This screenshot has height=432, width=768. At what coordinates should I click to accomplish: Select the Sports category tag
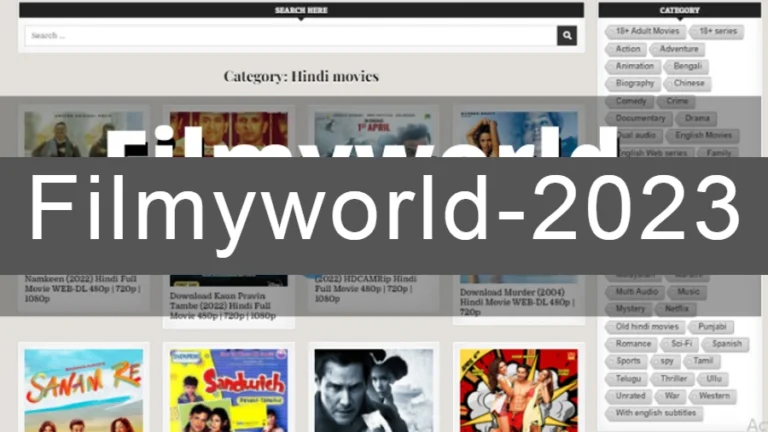(626, 361)
